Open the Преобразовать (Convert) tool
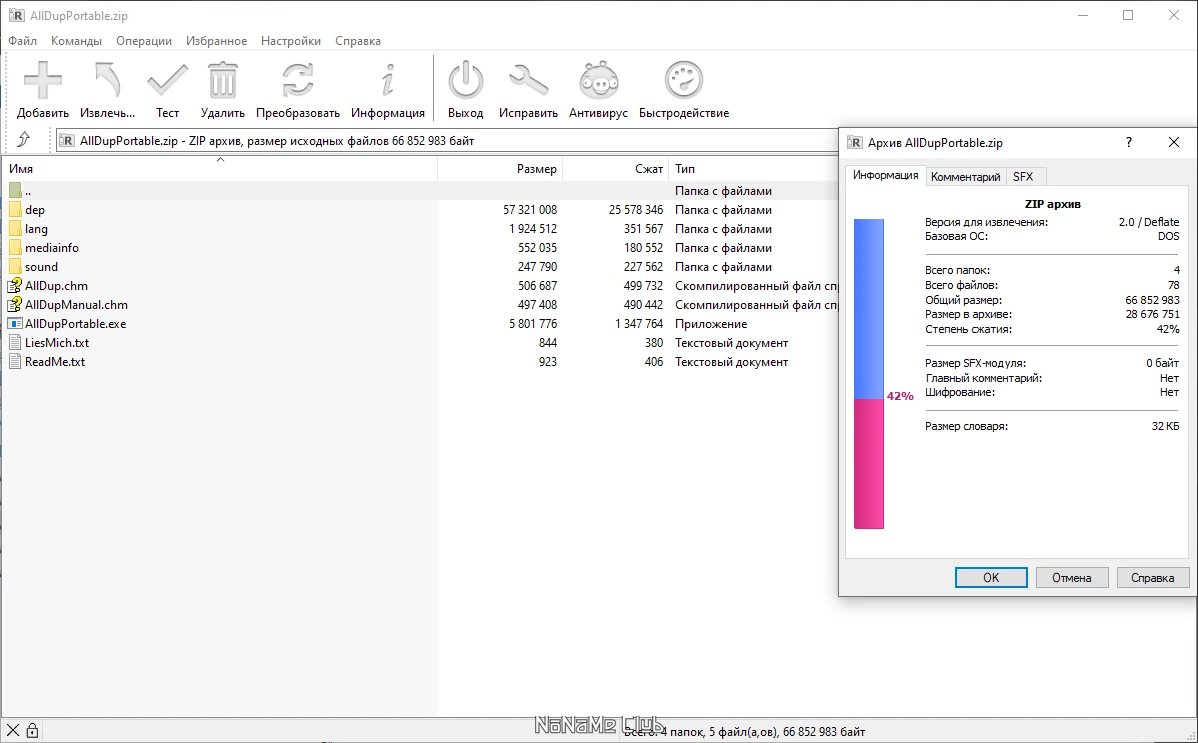This screenshot has height=743, width=1198. [x=297, y=81]
